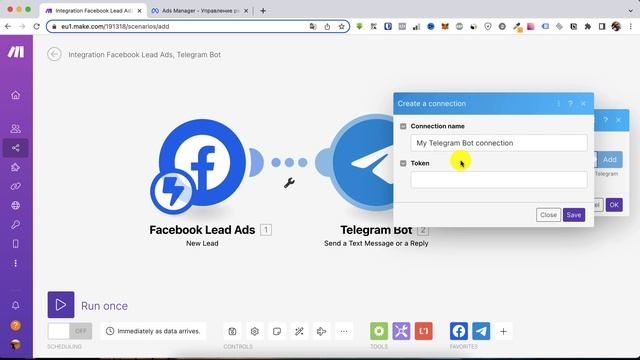Select Facebook favorite icon in bottom bar

[x=459, y=331]
